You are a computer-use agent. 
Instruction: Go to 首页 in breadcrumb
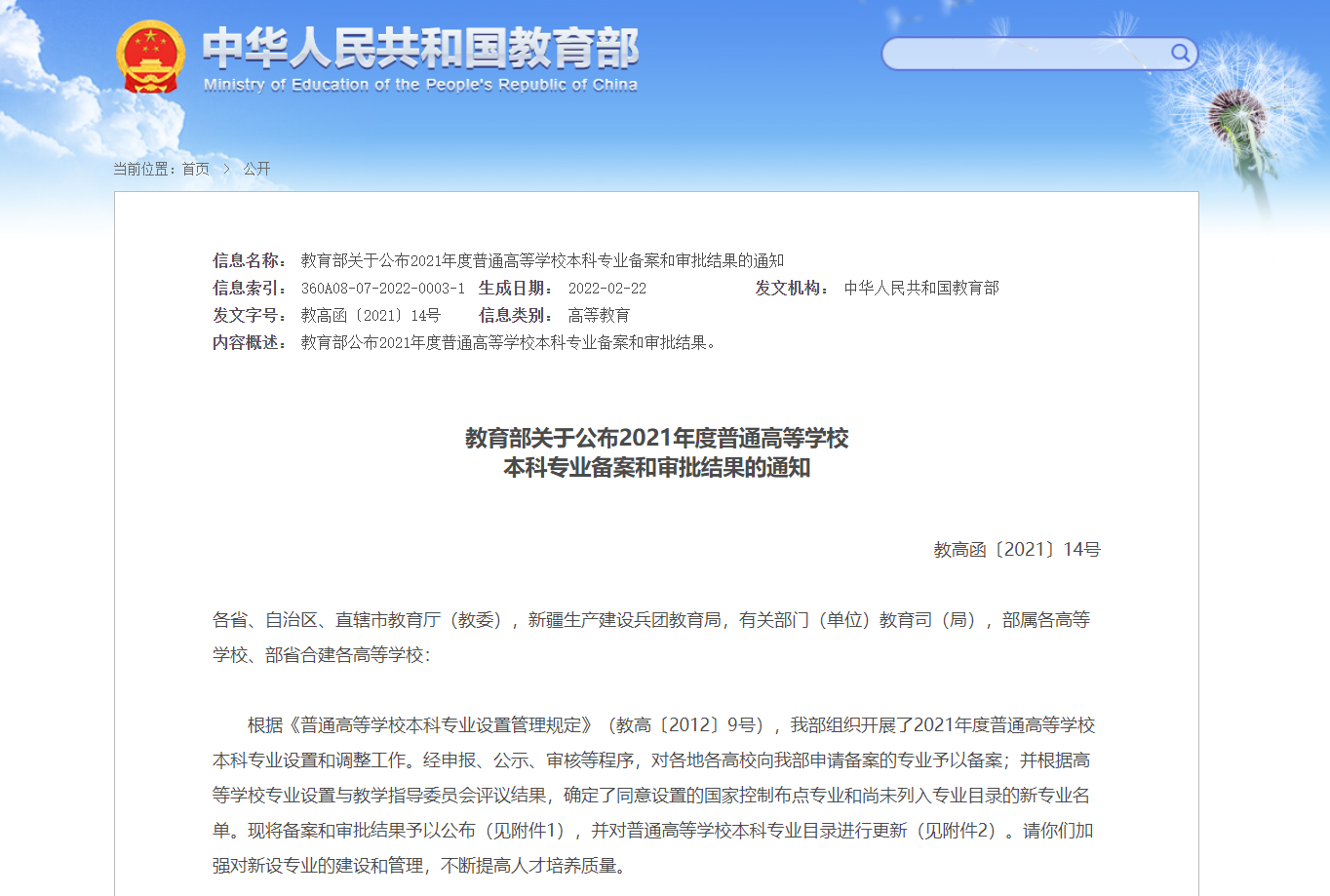(x=196, y=169)
